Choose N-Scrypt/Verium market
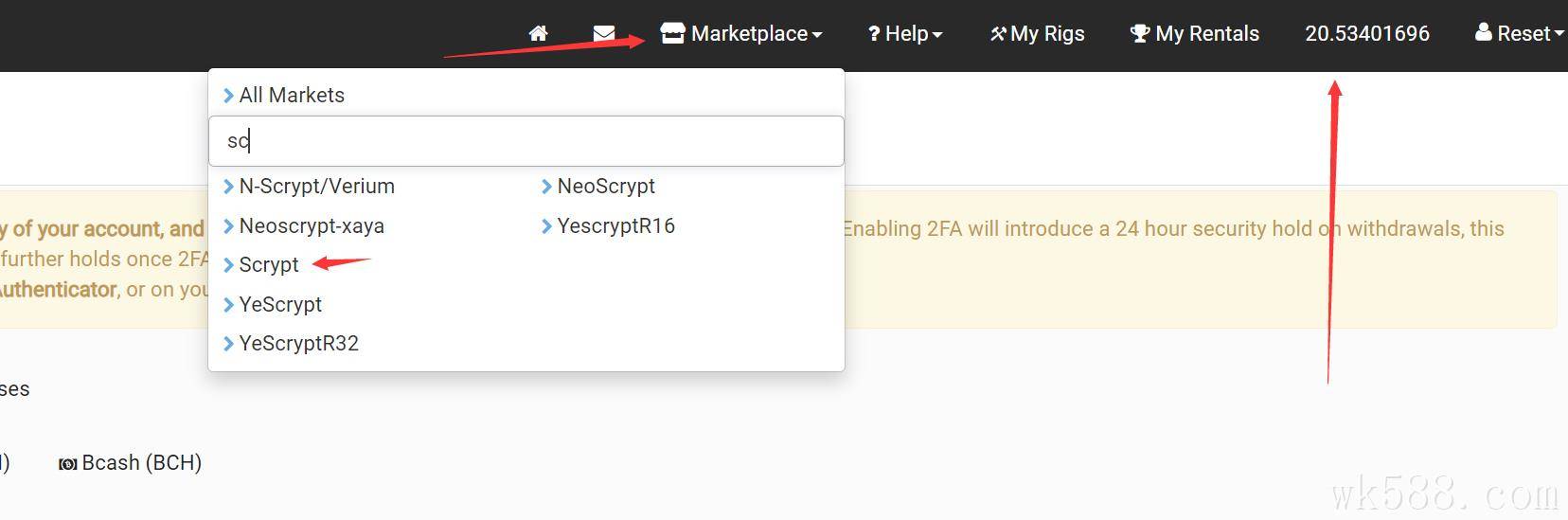Image resolution: width=1568 pixels, height=520 pixels. click(x=316, y=186)
